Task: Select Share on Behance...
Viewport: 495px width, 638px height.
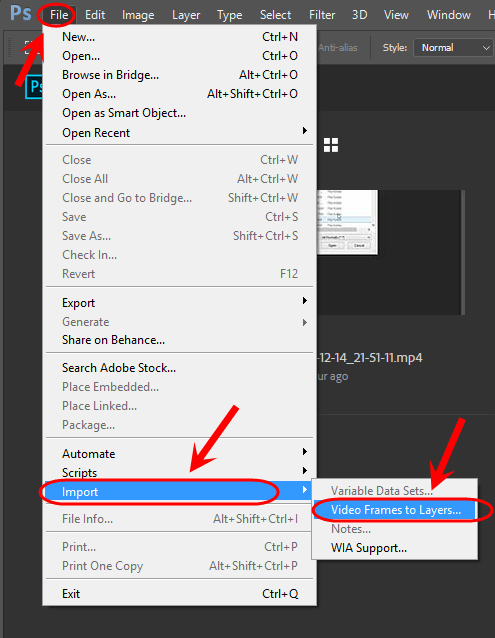Action: point(179,340)
